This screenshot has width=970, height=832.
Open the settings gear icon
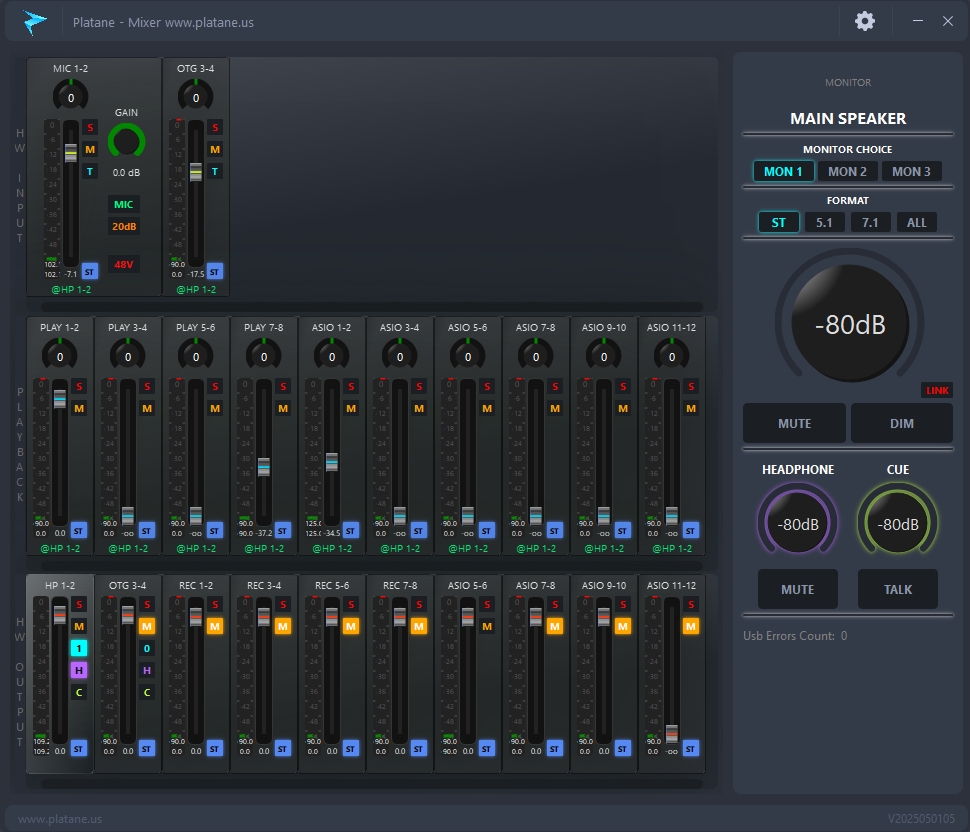tap(864, 22)
